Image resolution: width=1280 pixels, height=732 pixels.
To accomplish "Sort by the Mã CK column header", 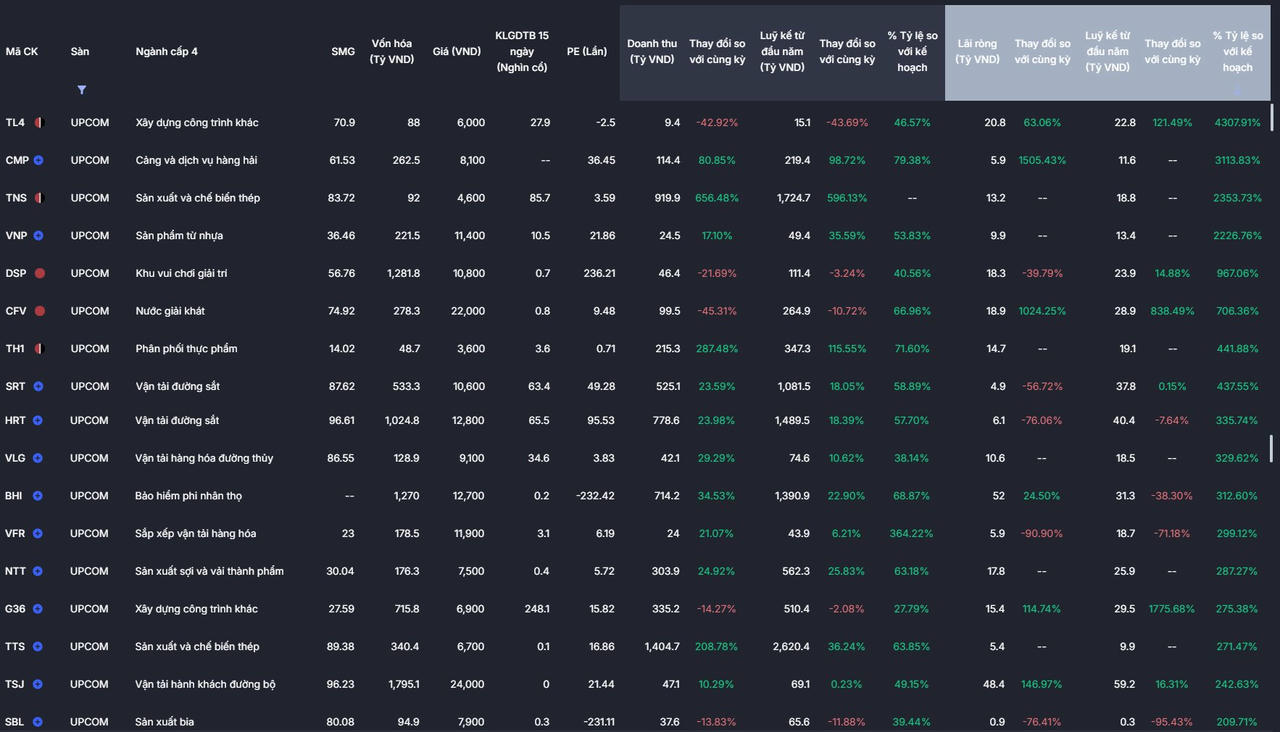I will click(x=22, y=51).
